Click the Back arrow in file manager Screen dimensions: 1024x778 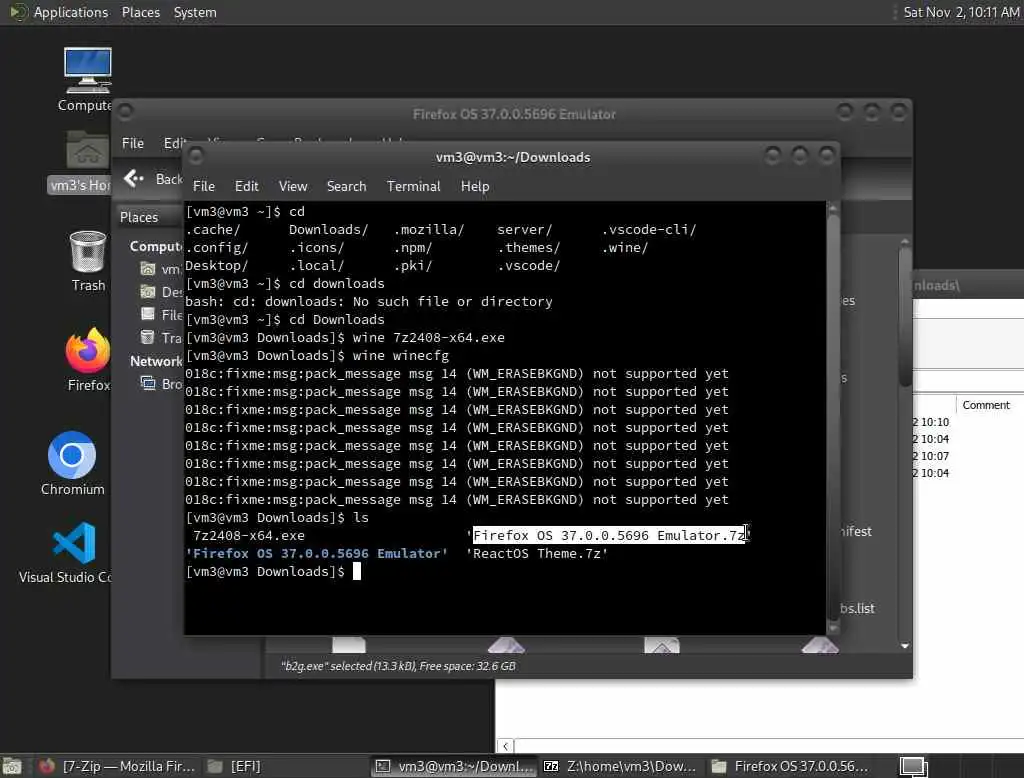[x=134, y=178]
